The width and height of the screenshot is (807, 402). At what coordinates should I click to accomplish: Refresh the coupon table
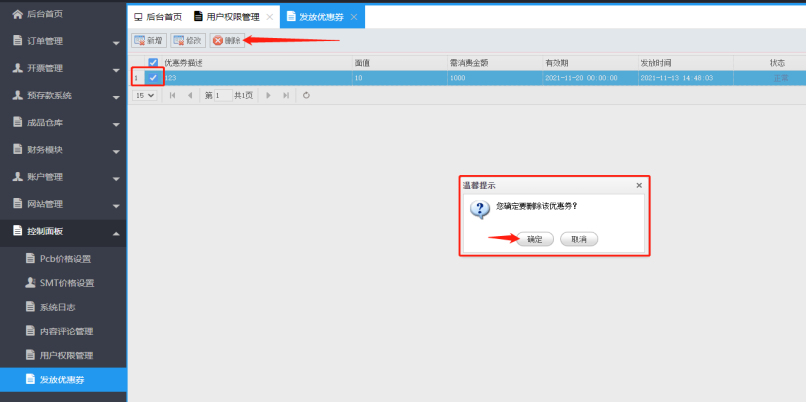(x=306, y=95)
